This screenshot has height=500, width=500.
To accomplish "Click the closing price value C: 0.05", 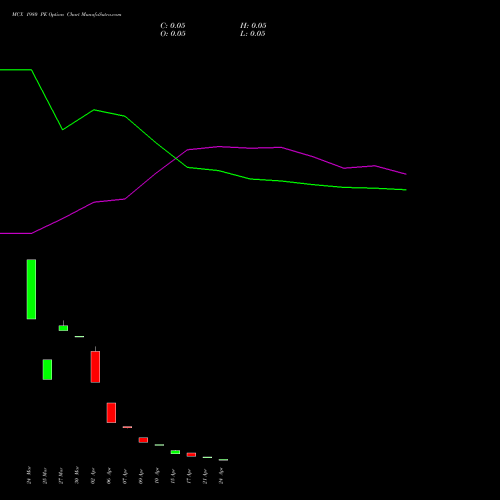I will coord(173,26).
